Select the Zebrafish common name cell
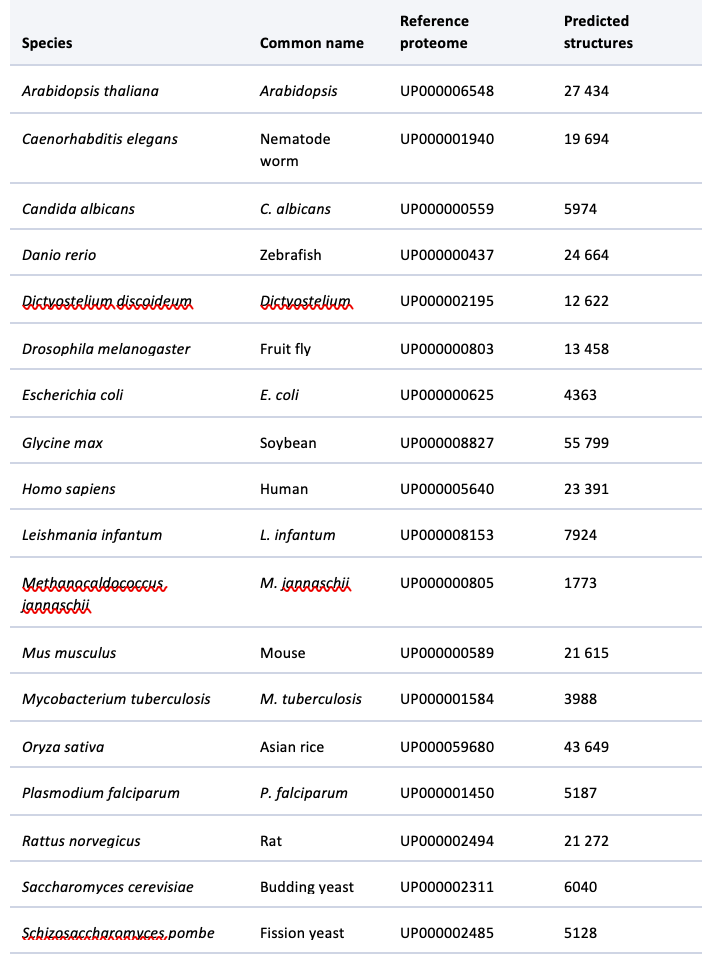The image size is (702, 960). (290, 255)
